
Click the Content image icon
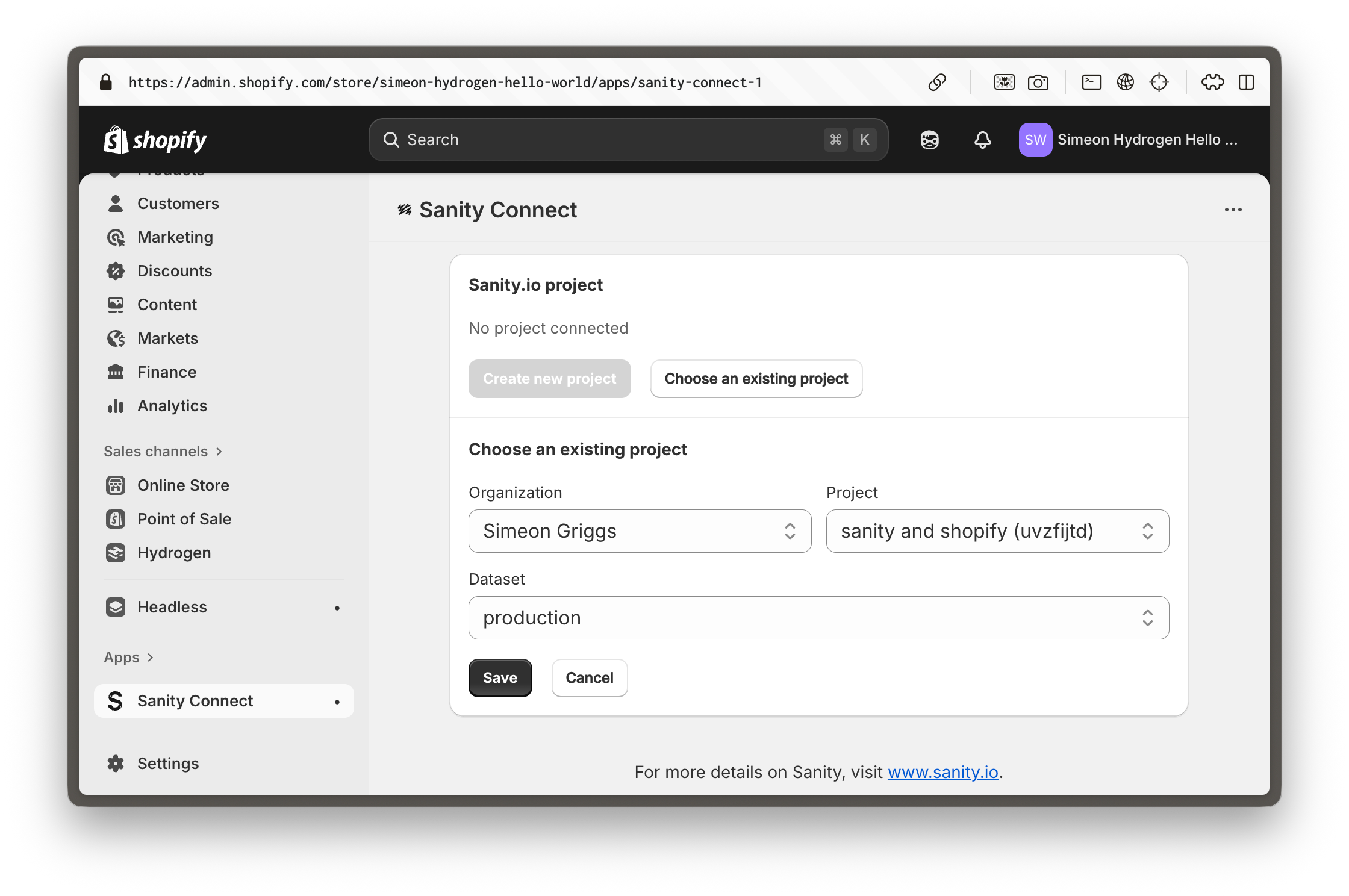point(116,305)
